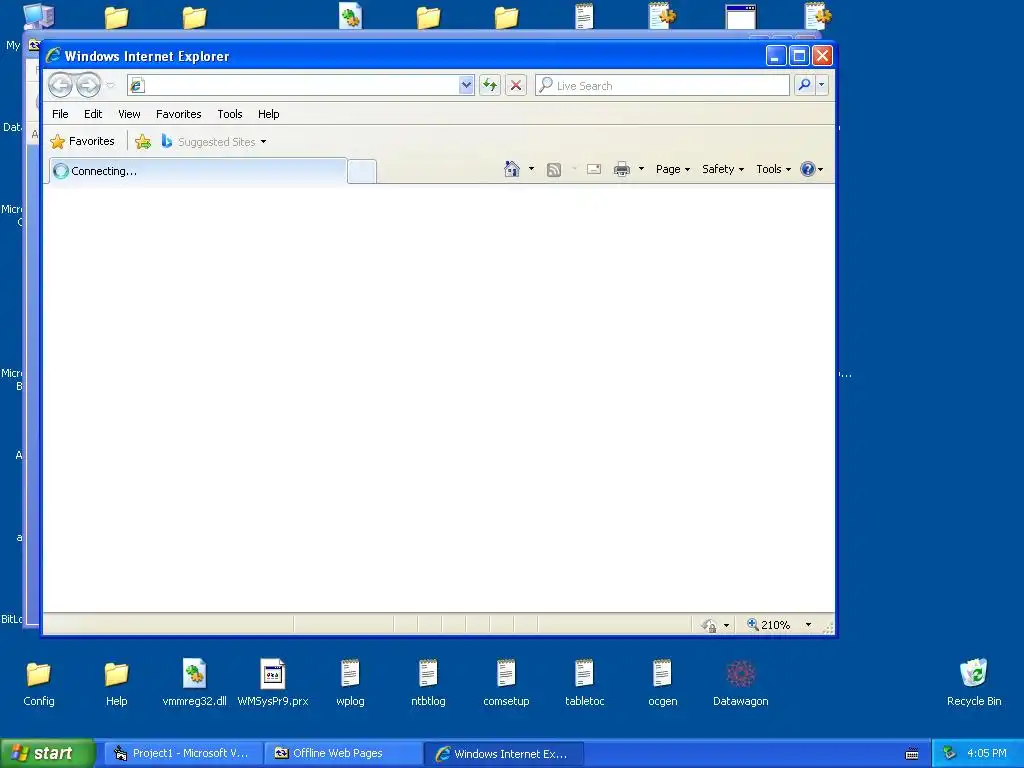Open the Edit menu
This screenshot has height=768, width=1024.
click(93, 114)
